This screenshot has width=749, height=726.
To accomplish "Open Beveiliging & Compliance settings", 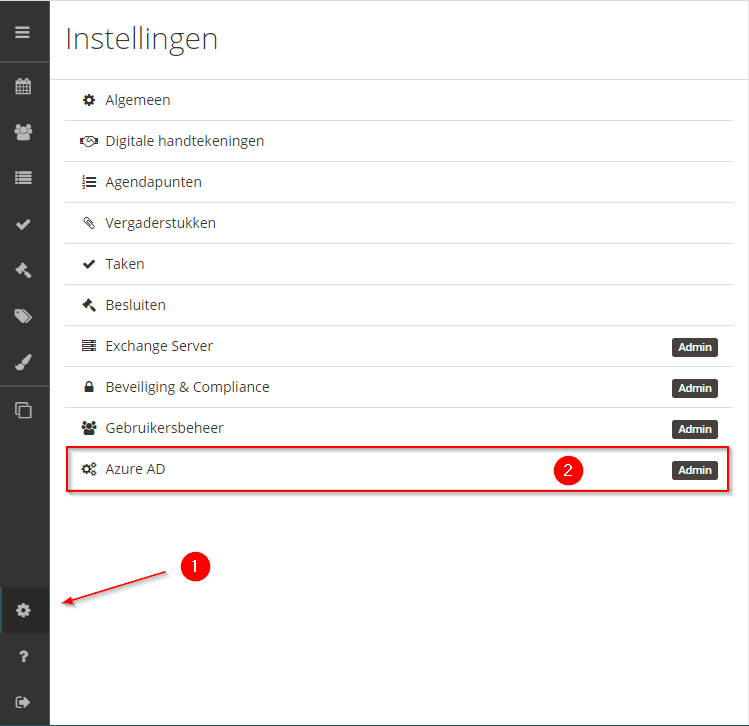I will pos(399,387).
